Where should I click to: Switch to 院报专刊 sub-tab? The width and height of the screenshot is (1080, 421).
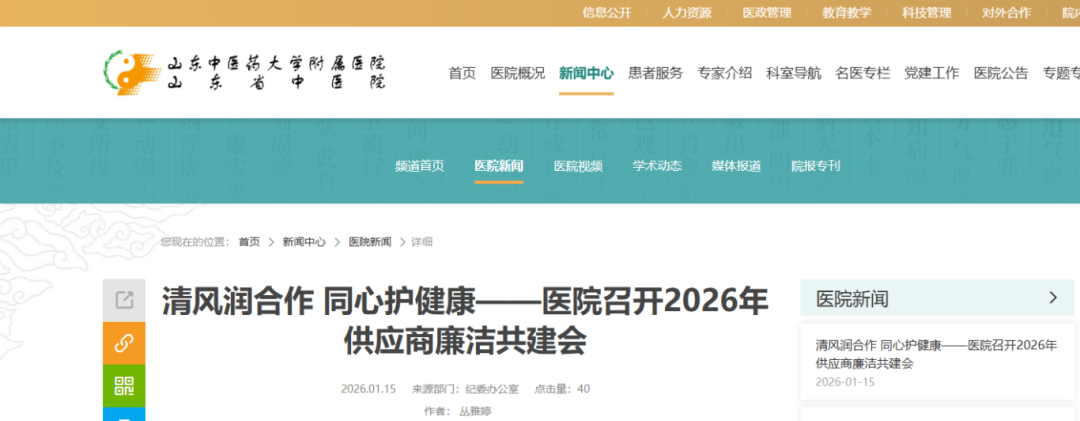(x=816, y=166)
